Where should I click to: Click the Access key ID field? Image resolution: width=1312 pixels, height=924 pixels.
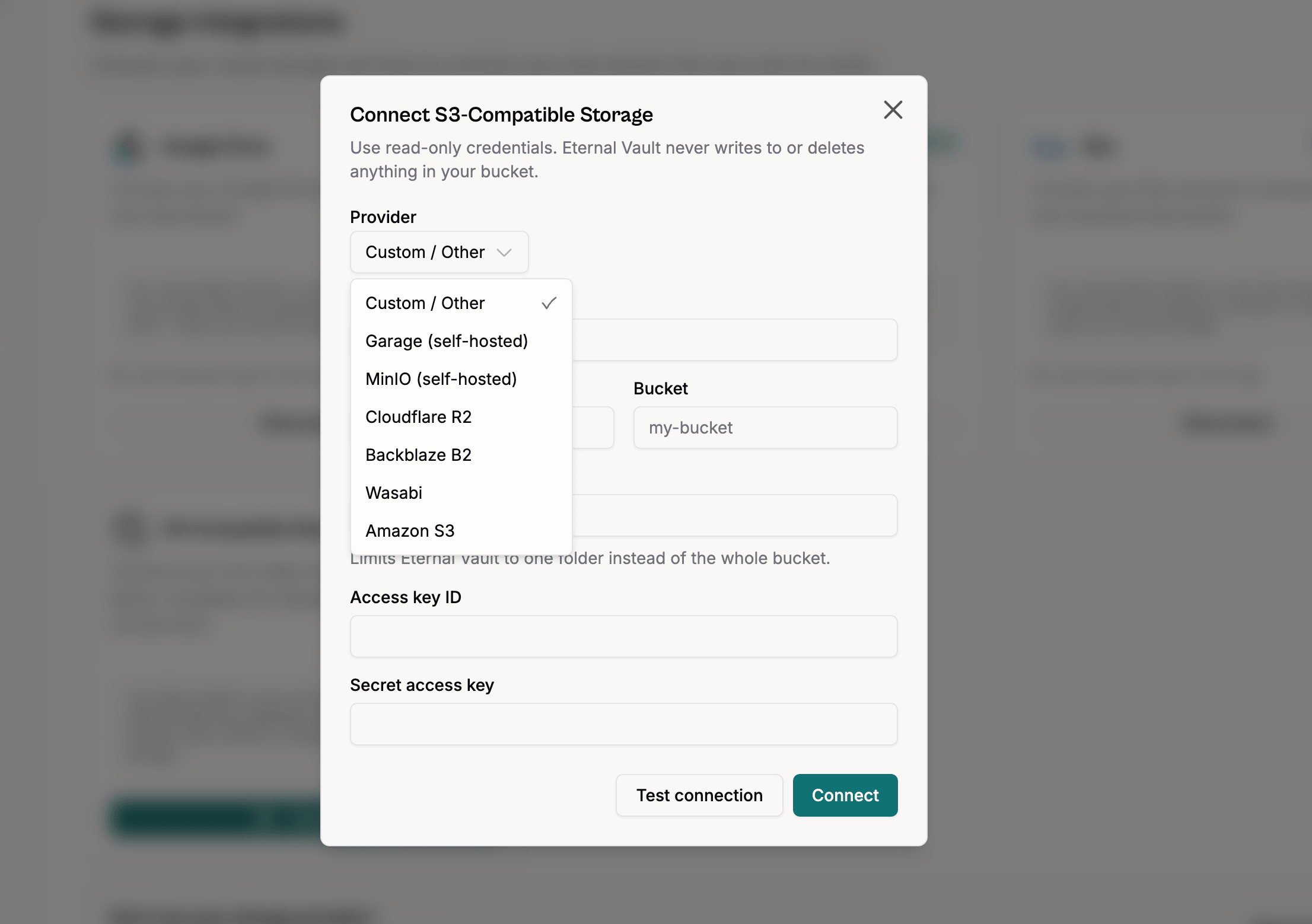tap(623, 636)
